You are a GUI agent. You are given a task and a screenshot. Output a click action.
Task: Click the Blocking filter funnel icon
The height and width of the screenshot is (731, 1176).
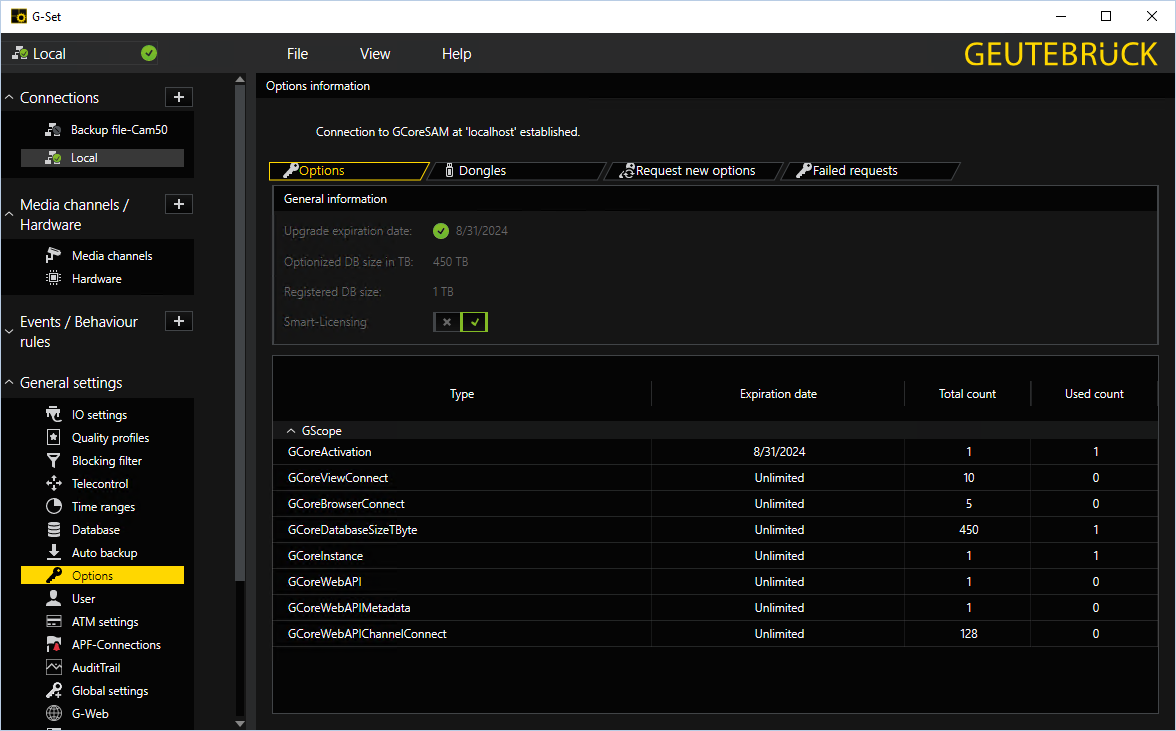54,461
